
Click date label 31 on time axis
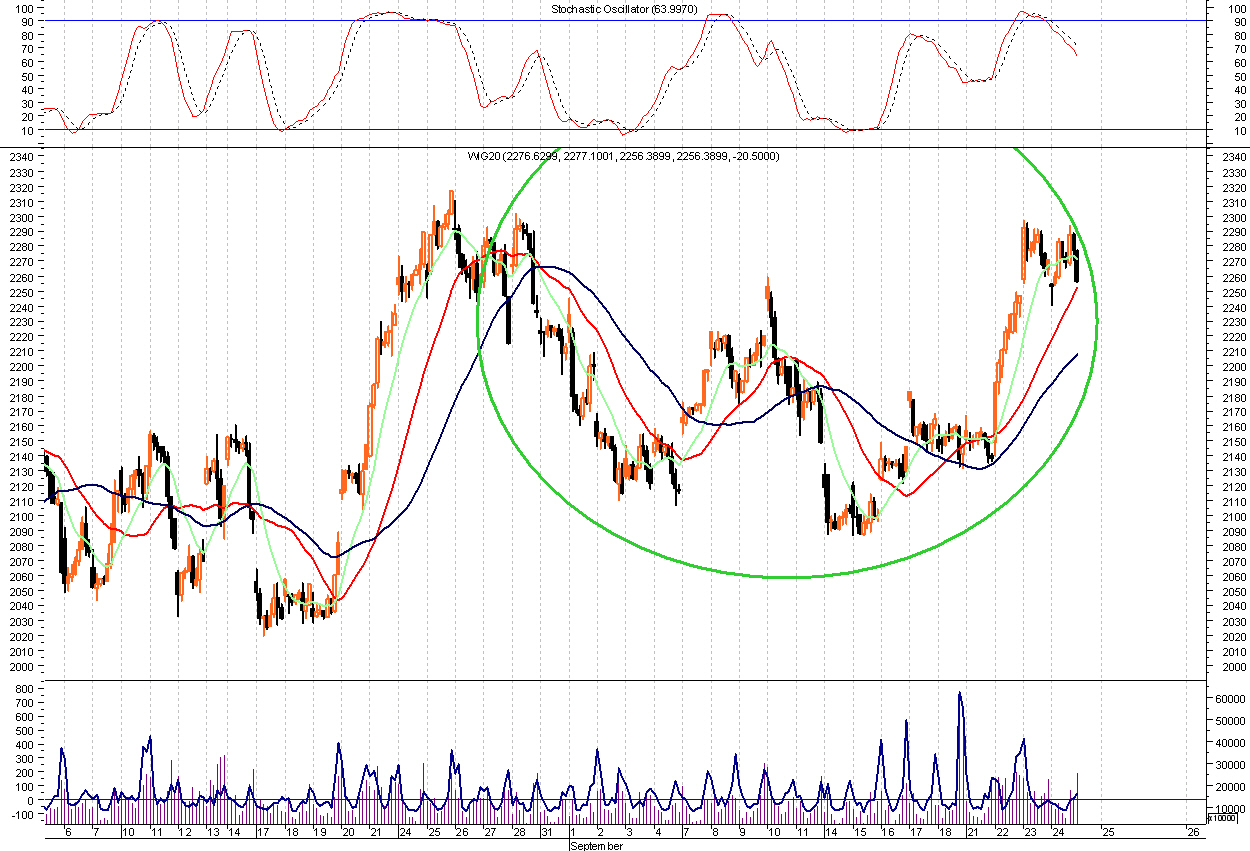[x=546, y=832]
